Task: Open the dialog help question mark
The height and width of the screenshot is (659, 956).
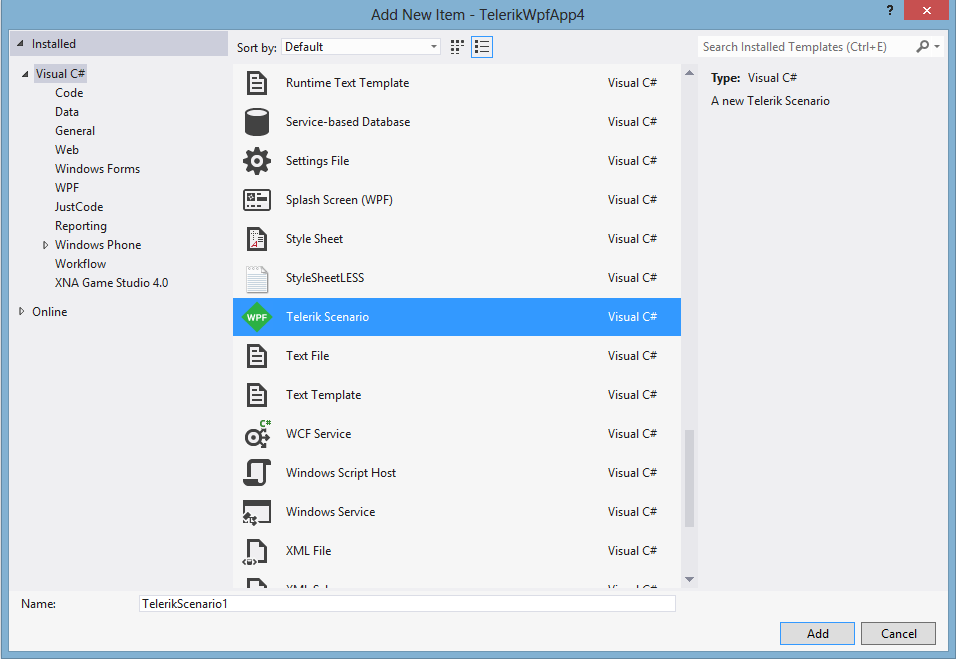Action: (x=890, y=10)
